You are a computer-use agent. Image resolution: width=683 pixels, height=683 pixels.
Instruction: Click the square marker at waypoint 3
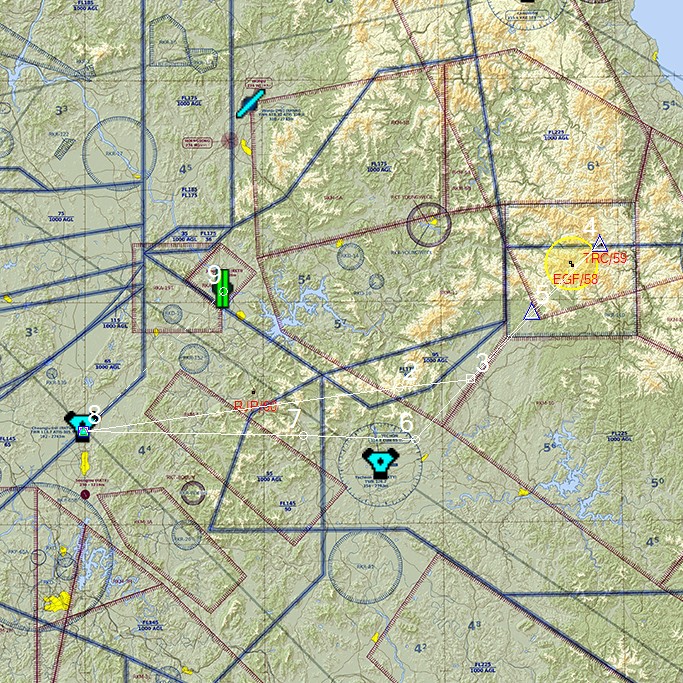pyautogui.click(x=470, y=379)
